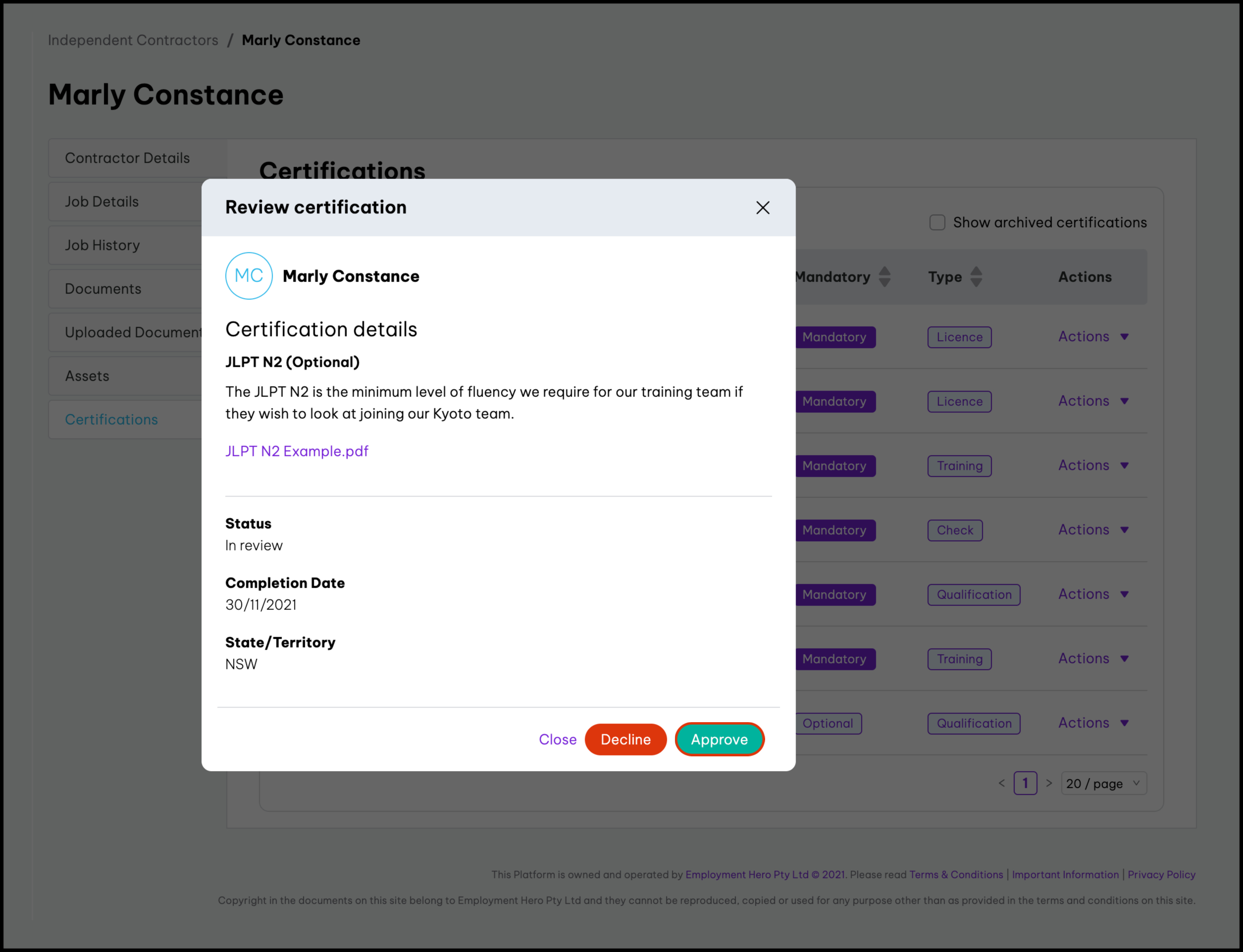The height and width of the screenshot is (952, 1243).
Task: Close the Review certification dialog with X
Action: 763,208
